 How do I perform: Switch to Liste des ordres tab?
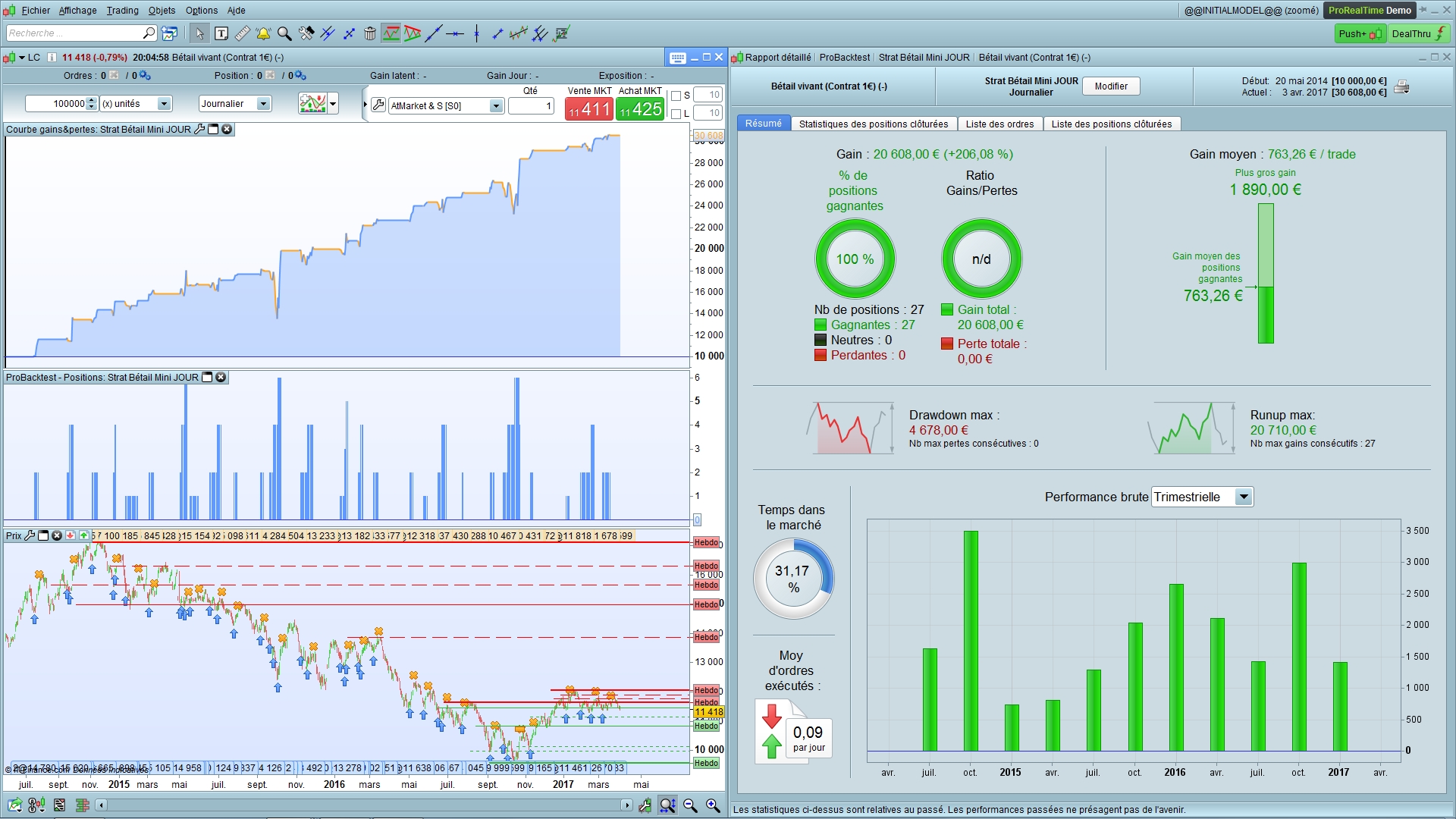999,124
